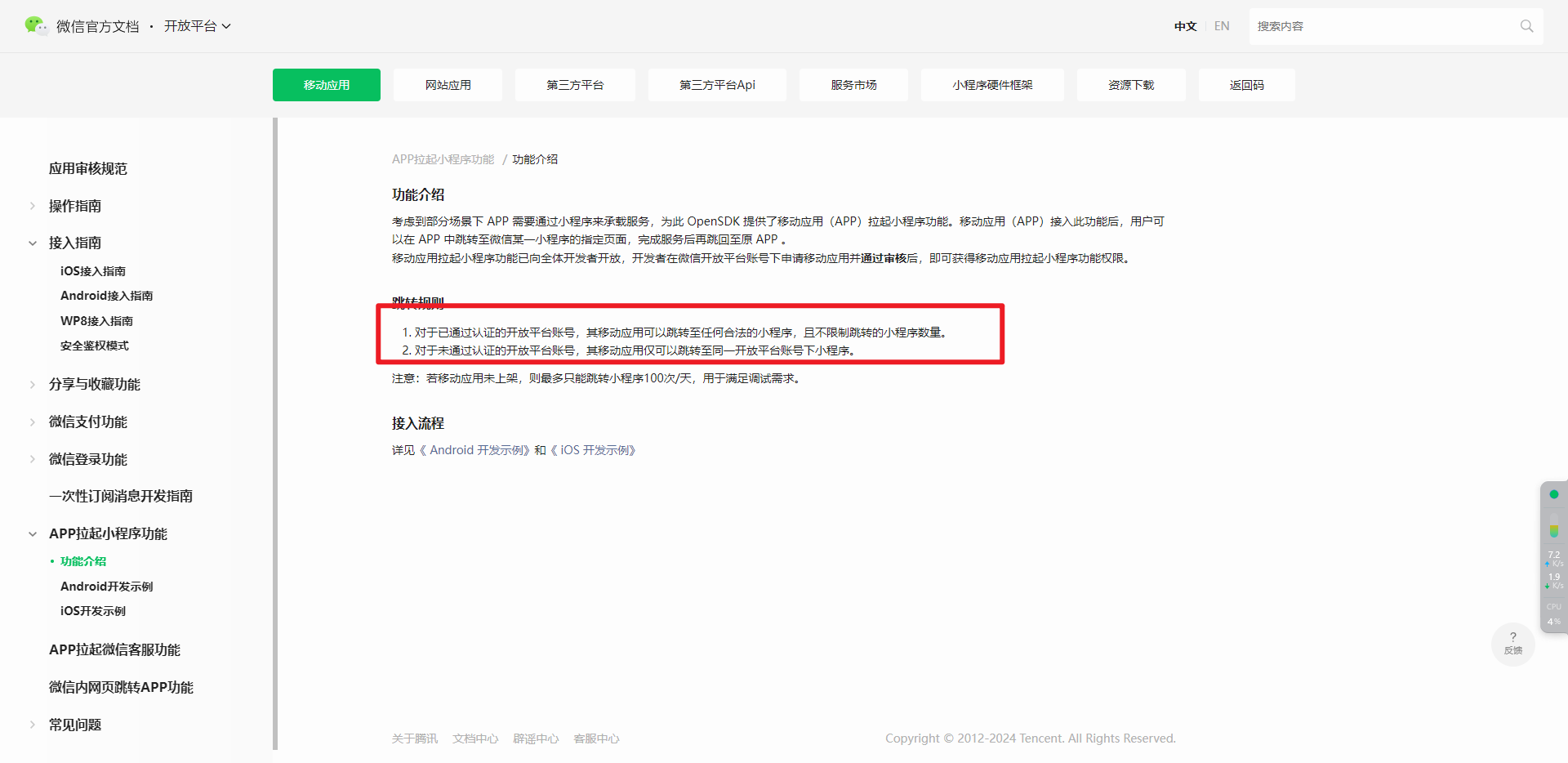The image size is (1568, 763).
Task: Click the search magnifier icon
Action: 1526,26
